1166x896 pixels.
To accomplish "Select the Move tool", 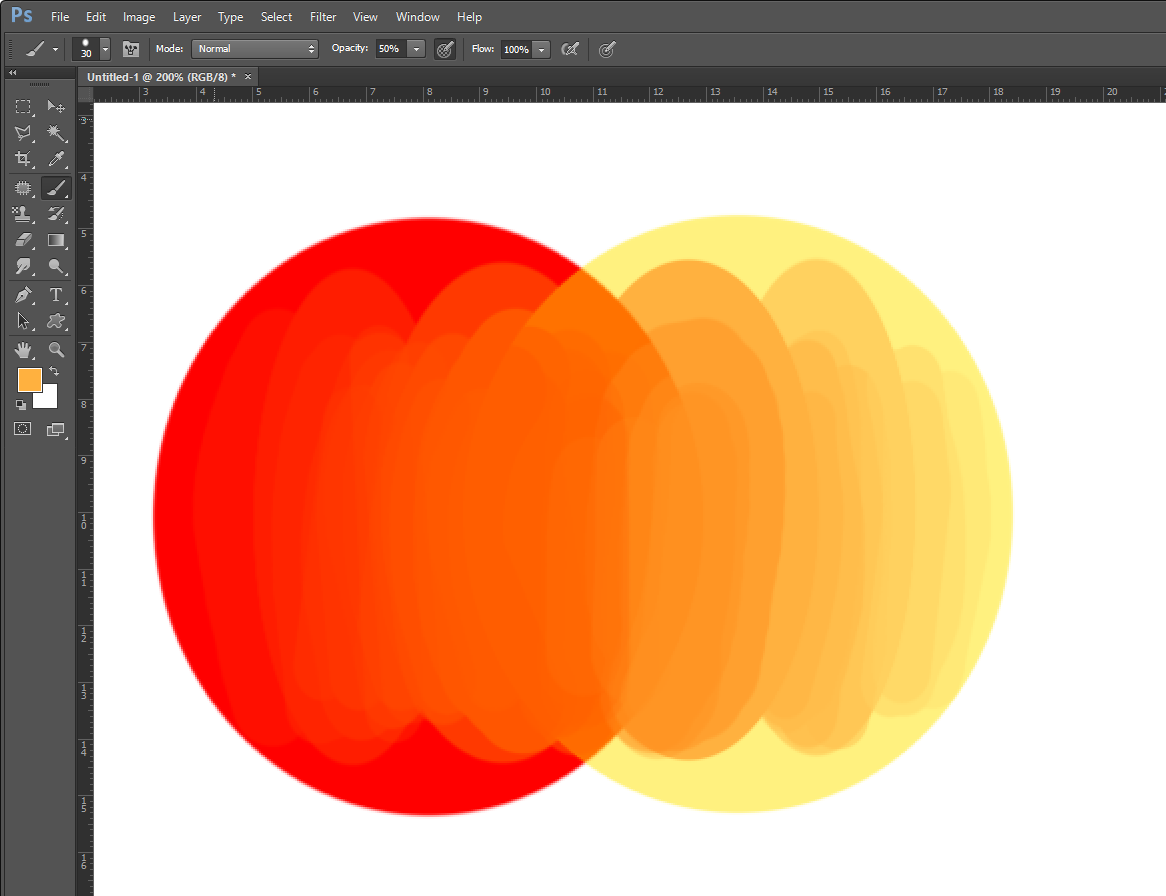I will point(56,107).
